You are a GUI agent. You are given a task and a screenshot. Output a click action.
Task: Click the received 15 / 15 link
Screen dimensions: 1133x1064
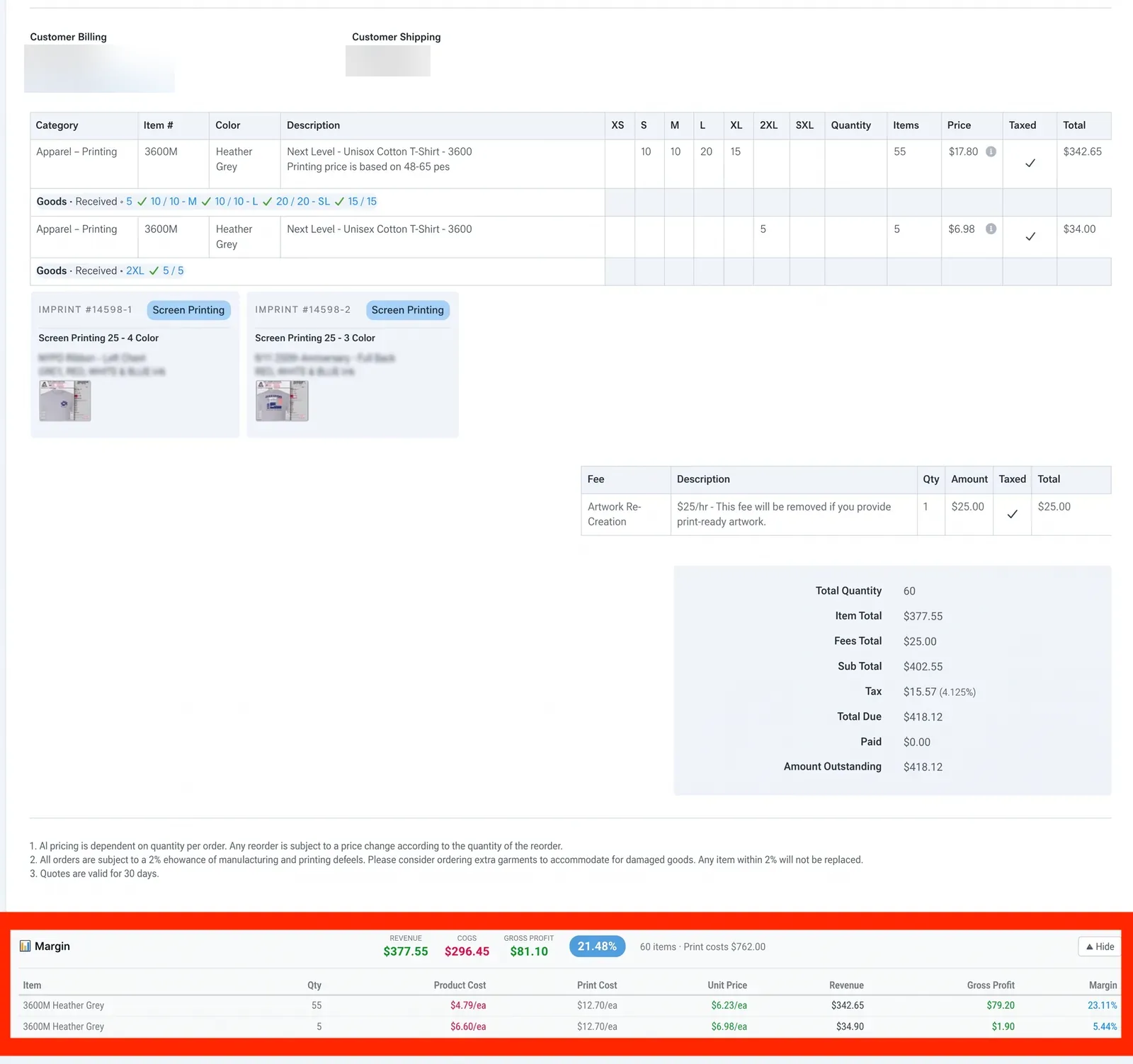point(362,201)
